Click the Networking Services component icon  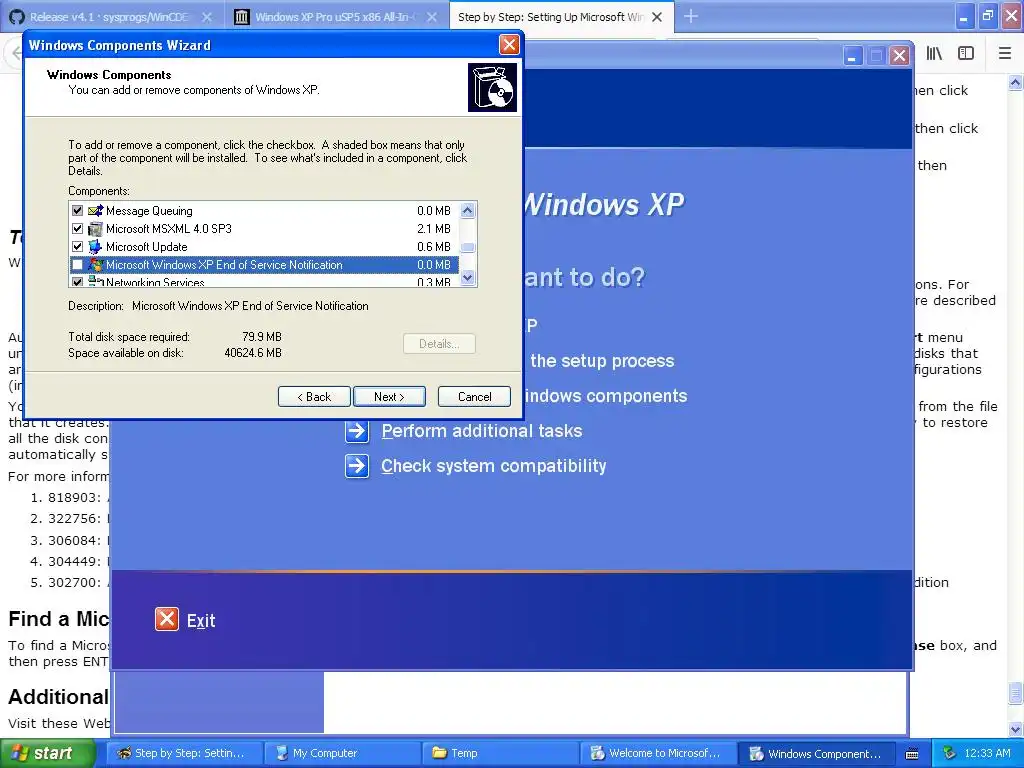[95, 281]
